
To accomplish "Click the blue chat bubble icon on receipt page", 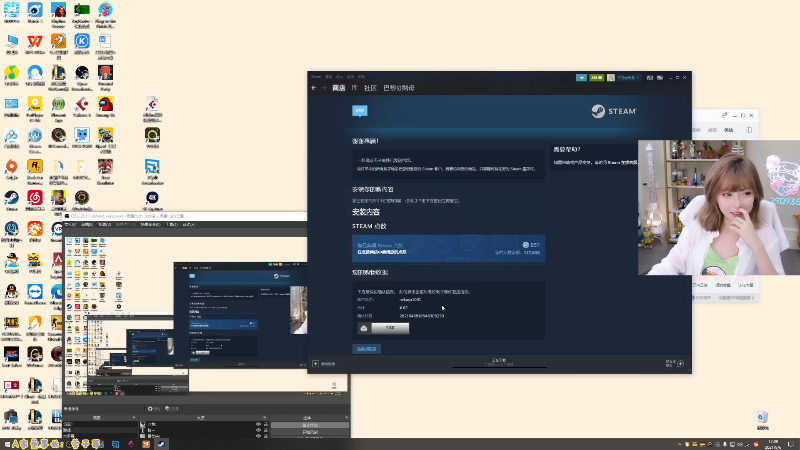I will (360, 111).
